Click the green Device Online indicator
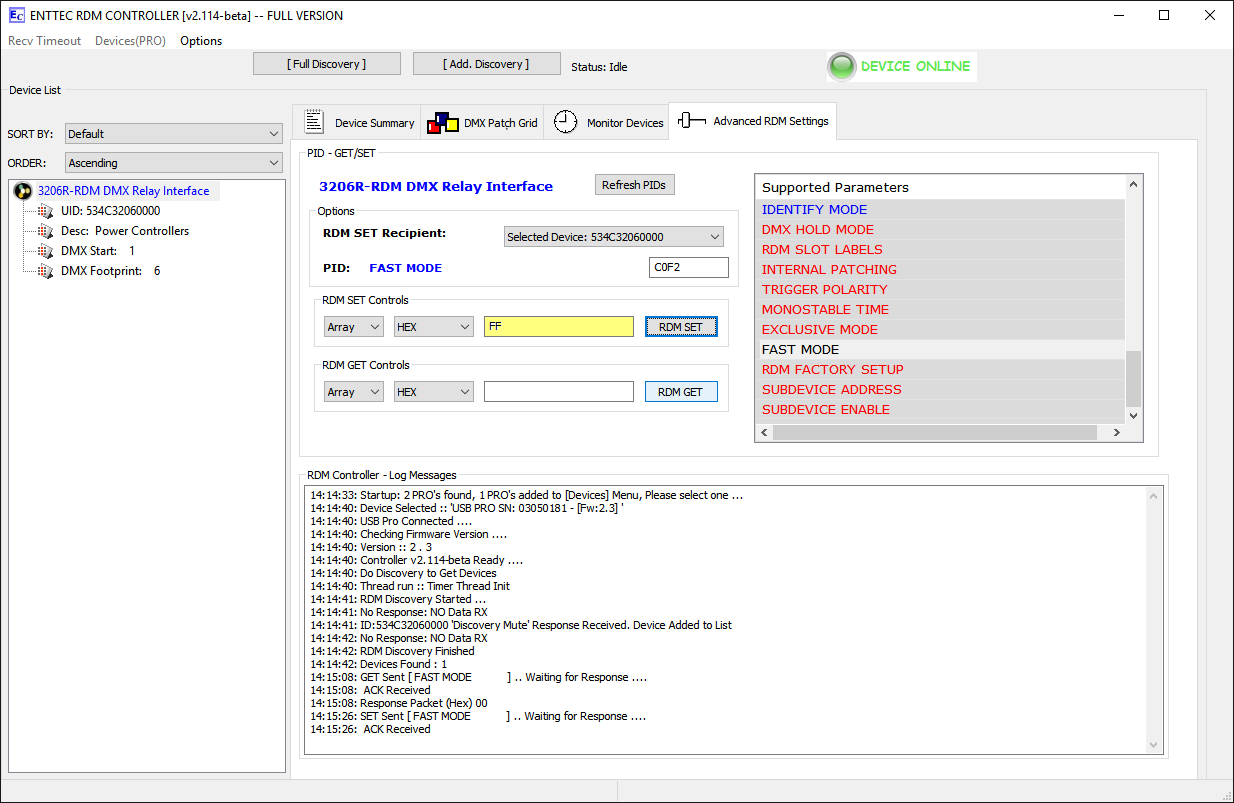The height and width of the screenshot is (803, 1234). click(x=842, y=67)
